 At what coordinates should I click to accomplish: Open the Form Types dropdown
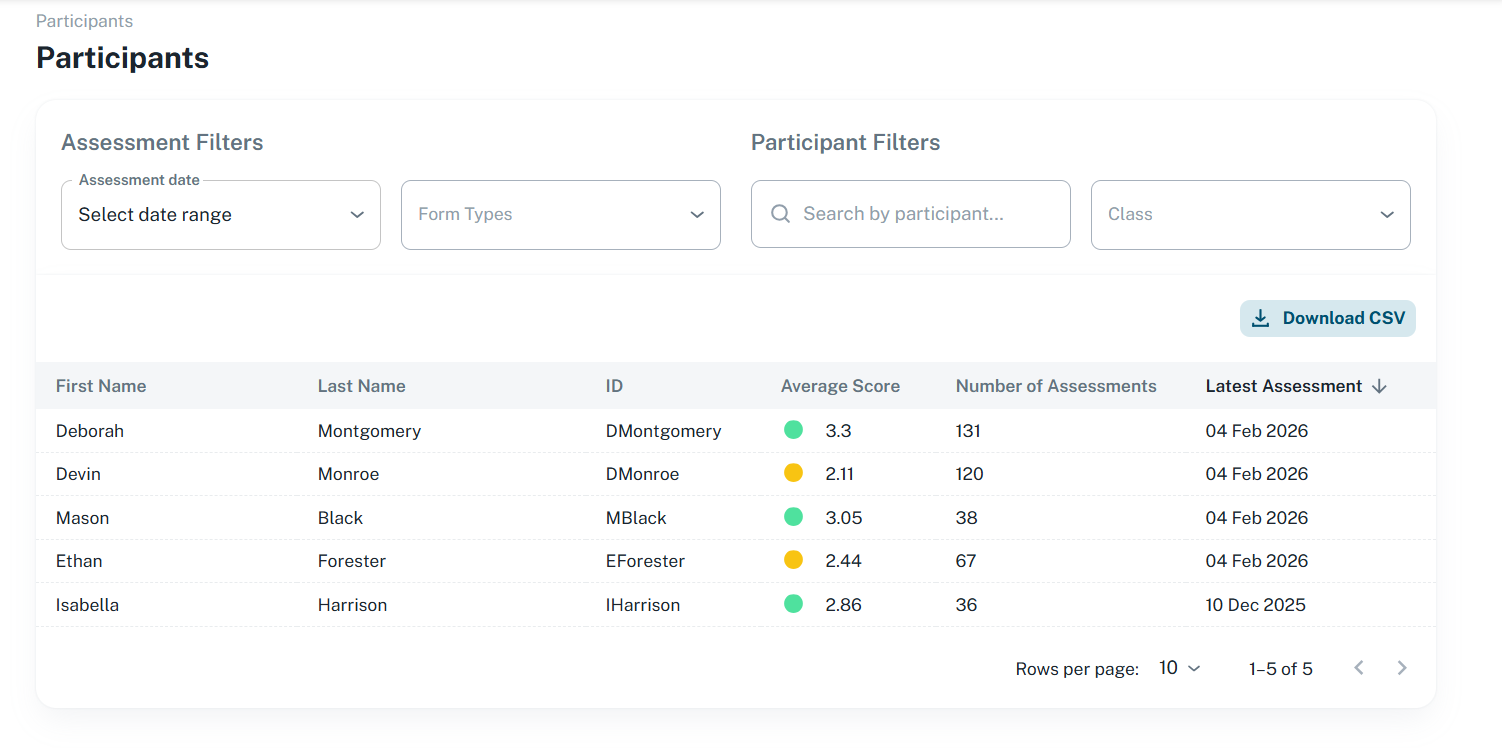tap(560, 214)
